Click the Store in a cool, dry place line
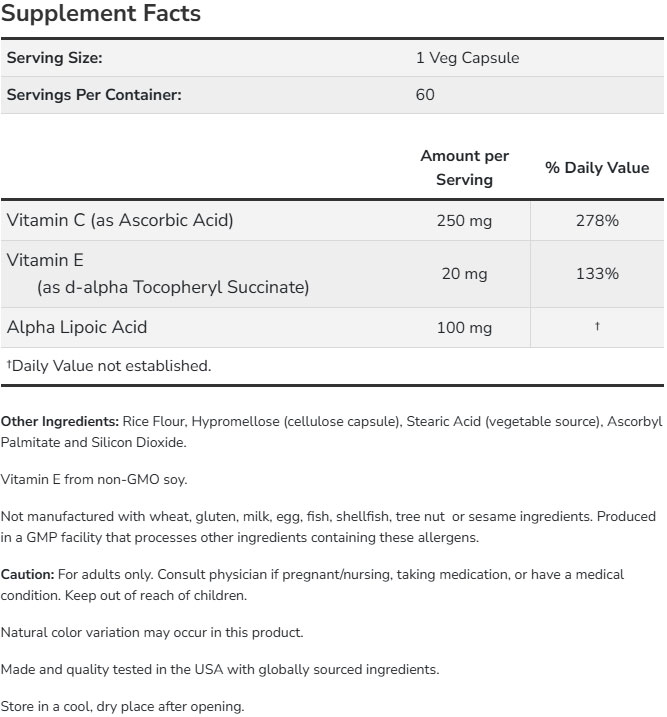 coord(122,707)
